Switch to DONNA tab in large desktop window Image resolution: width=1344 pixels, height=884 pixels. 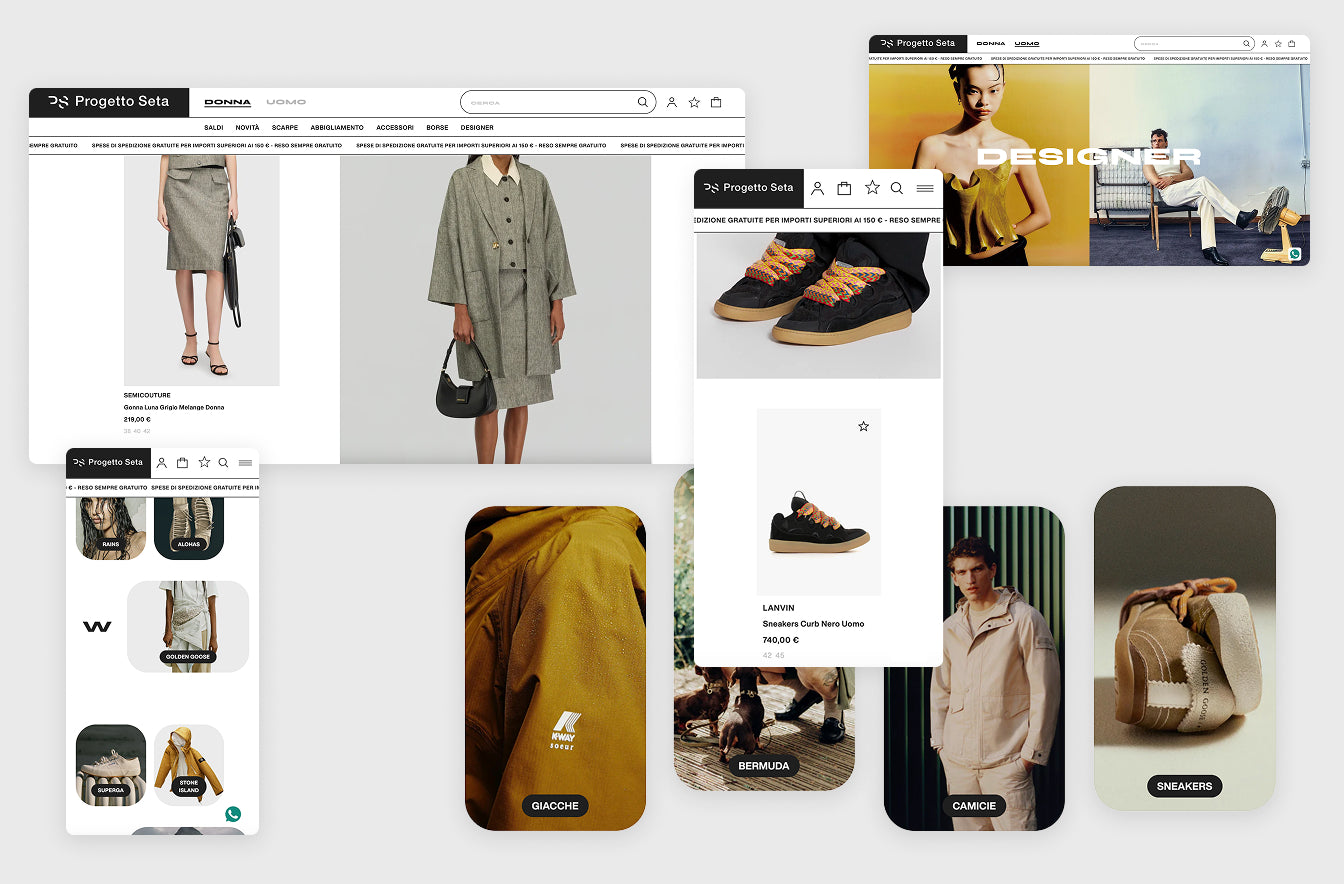pyautogui.click(x=228, y=102)
